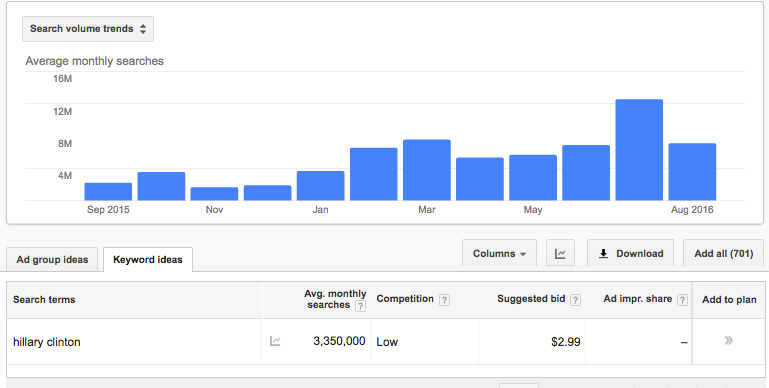Open help icon next to Competition
Viewport: 769px width, 388px height.
coord(444,300)
